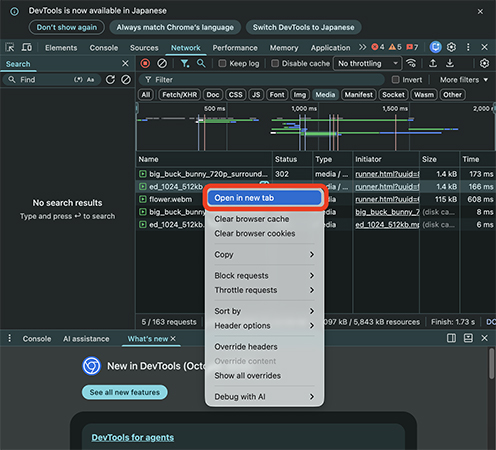Stop recording network log
The image size is (496, 450).
(x=145, y=63)
